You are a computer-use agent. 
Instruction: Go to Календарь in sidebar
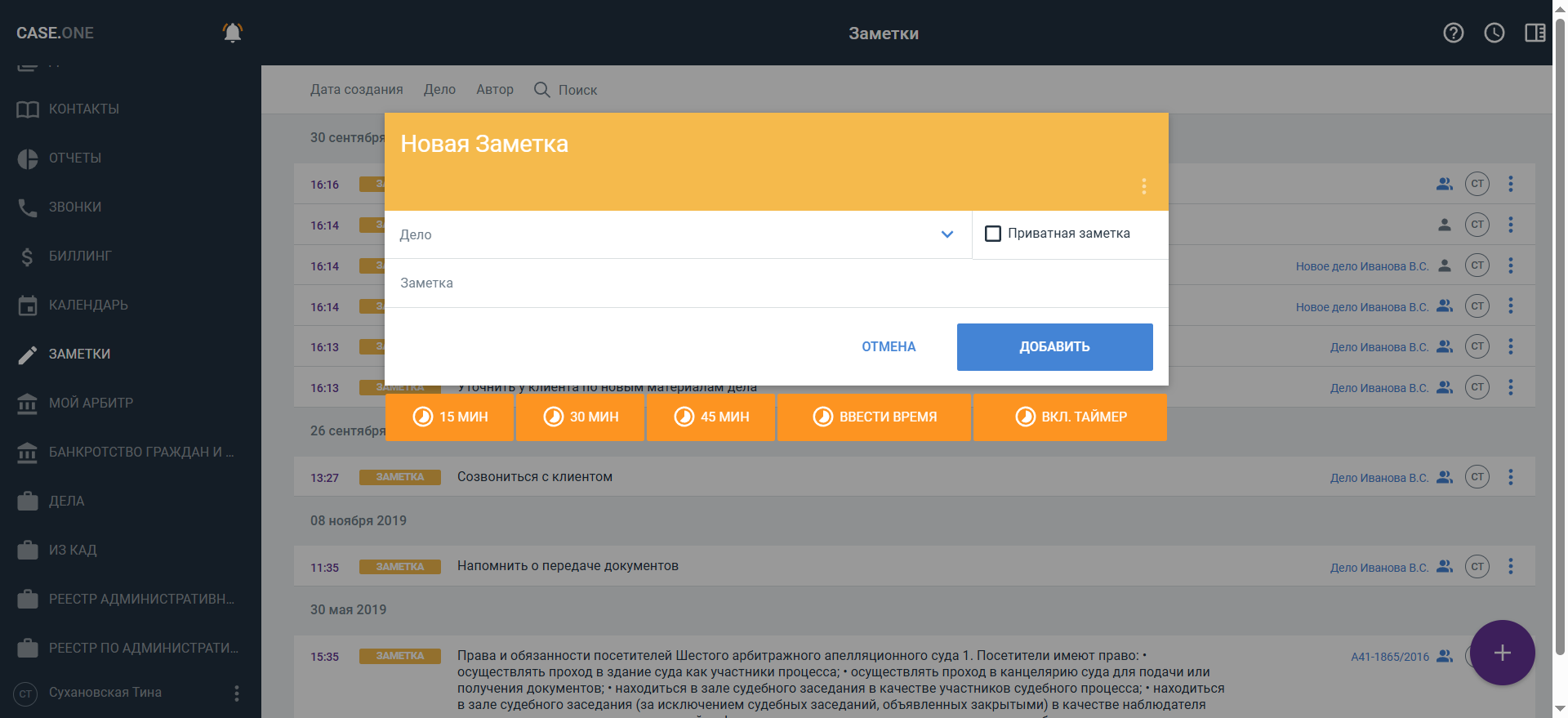pos(88,305)
